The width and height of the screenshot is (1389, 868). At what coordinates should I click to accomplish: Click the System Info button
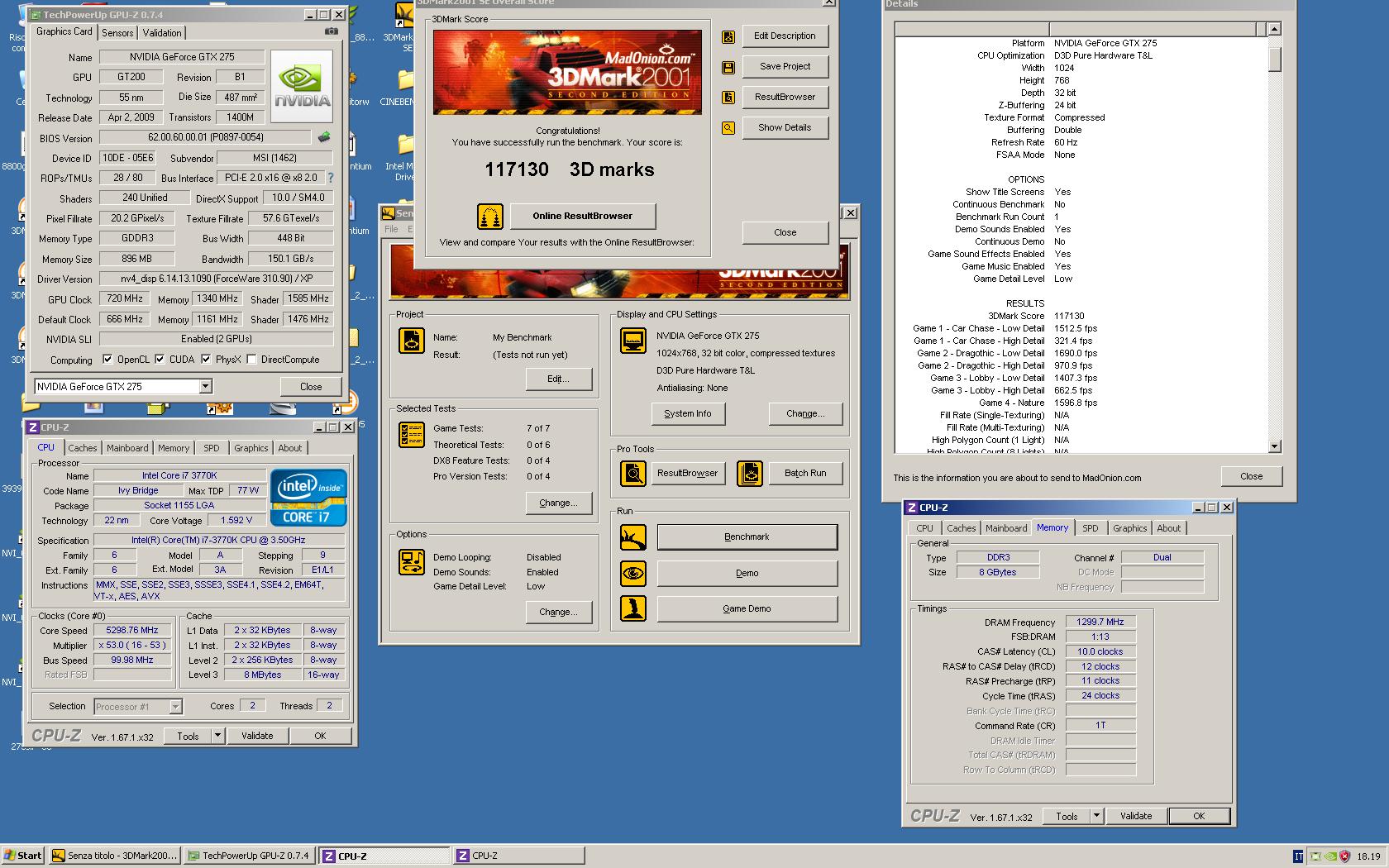point(687,414)
